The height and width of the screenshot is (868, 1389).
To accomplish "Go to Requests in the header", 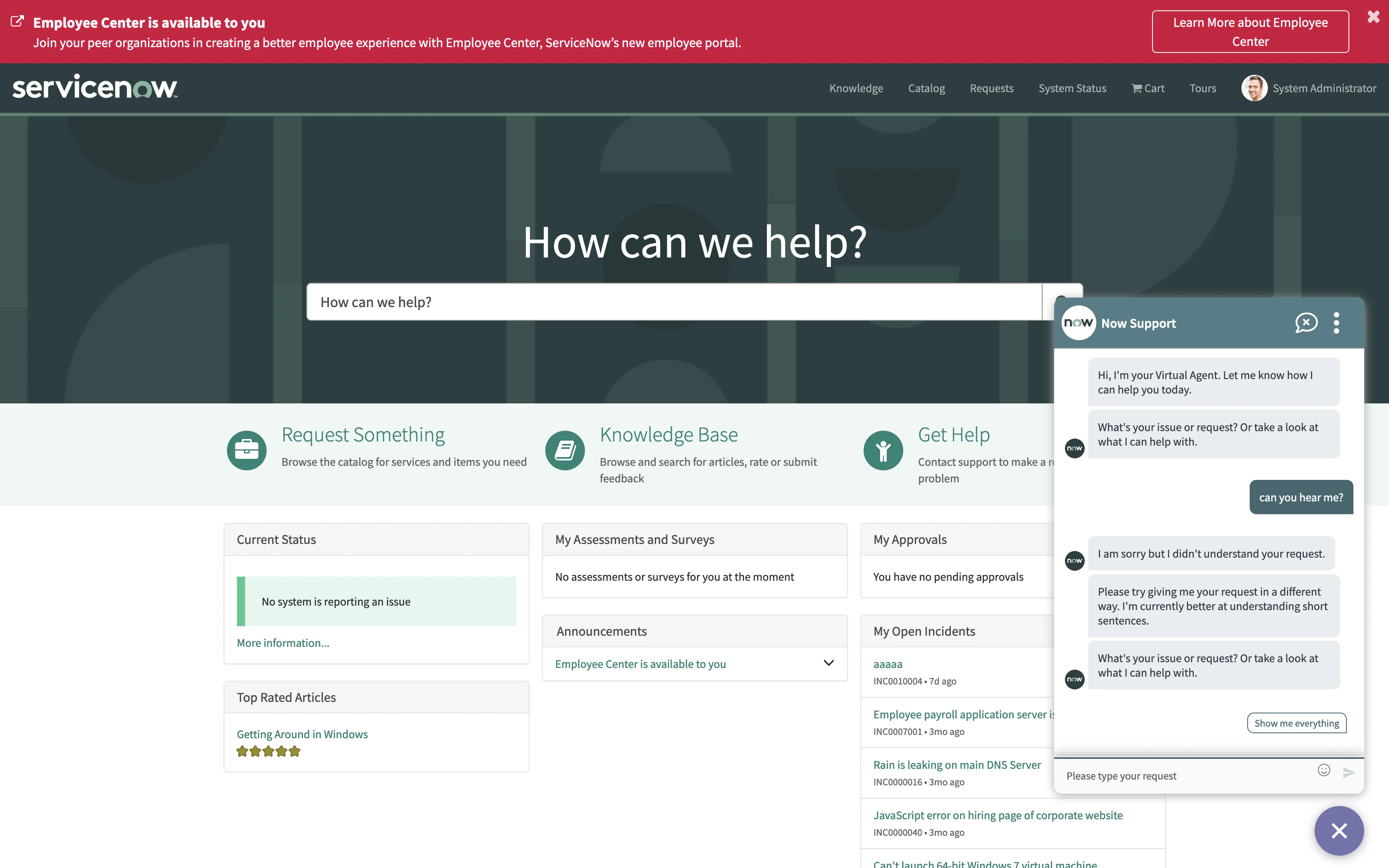I will click(x=991, y=88).
